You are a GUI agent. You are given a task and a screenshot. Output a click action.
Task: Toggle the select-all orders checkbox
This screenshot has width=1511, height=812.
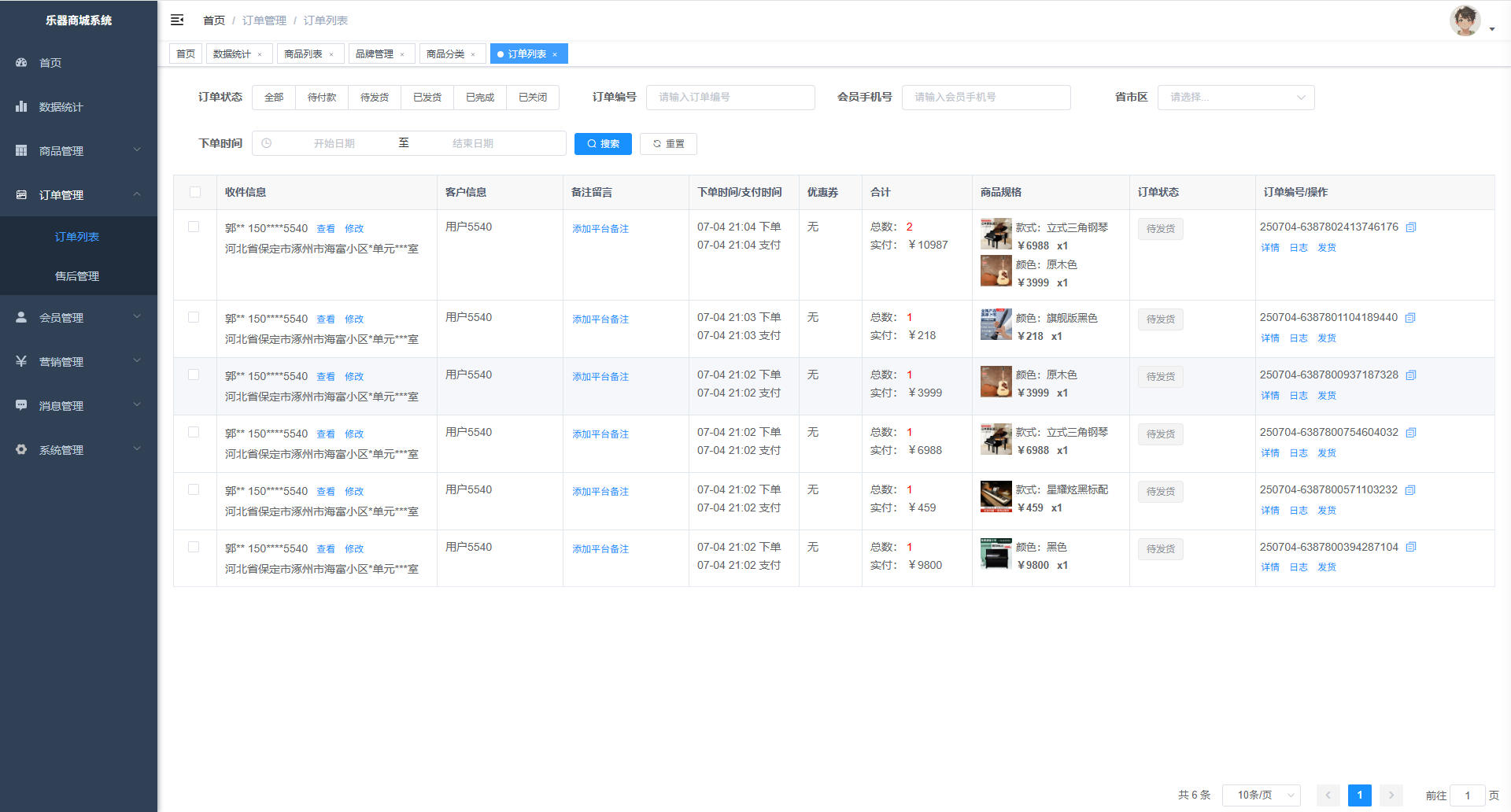click(195, 192)
